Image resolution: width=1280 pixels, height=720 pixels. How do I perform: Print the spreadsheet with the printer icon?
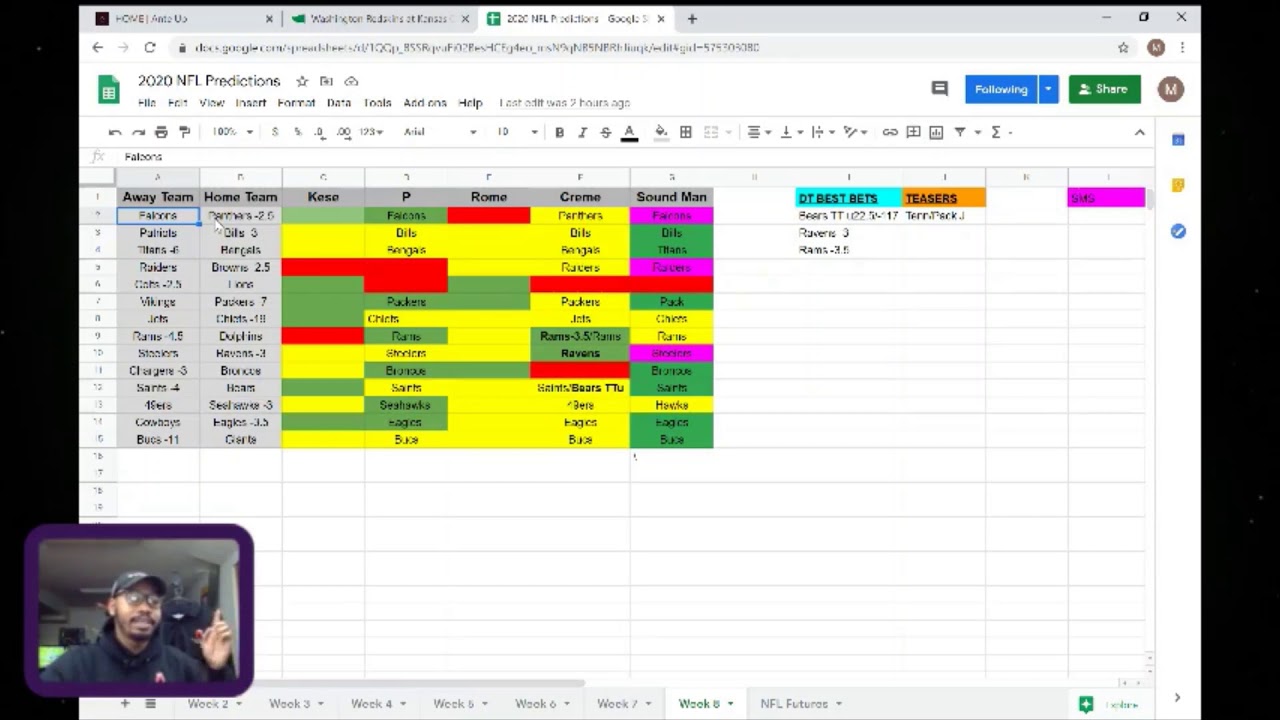pos(161,132)
